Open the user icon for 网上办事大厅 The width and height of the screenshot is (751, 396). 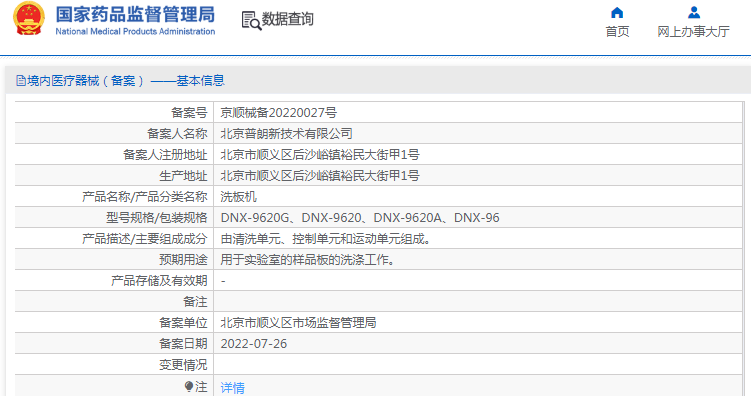tap(694, 12)
